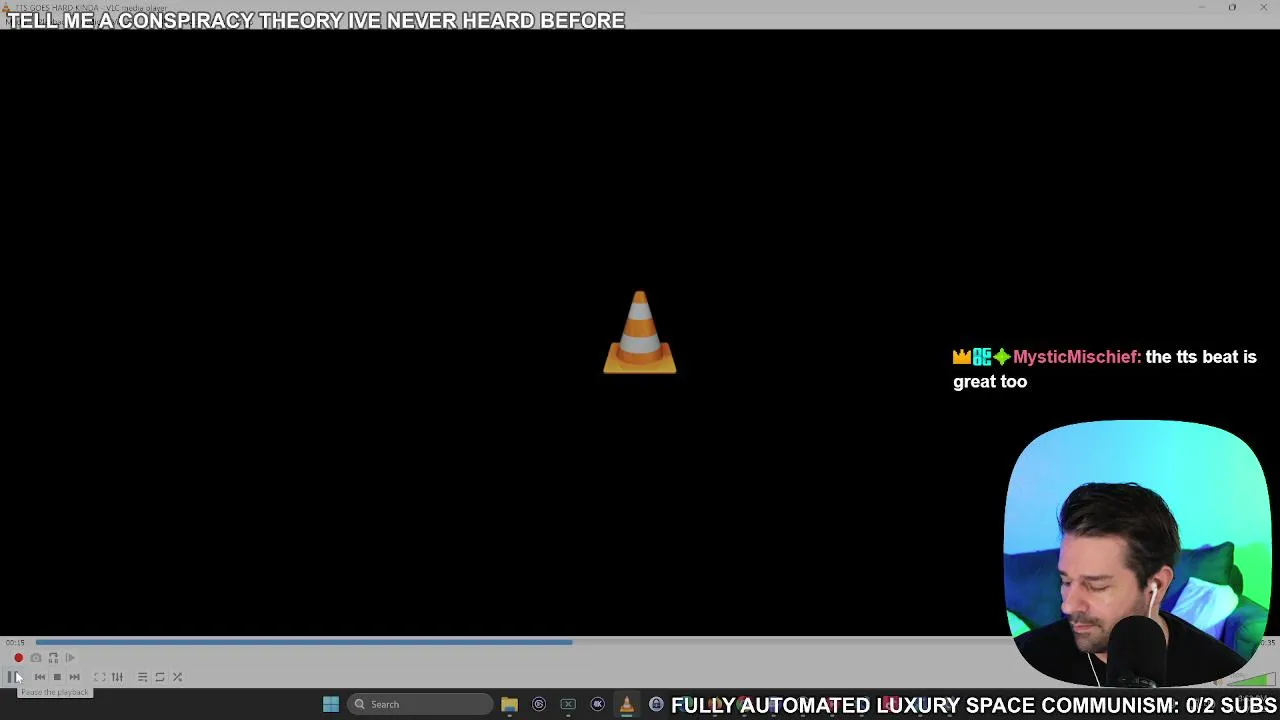The image size is (1280, 720).
Task: Toggle A-to-B loop points
Action: (x=53, y=658)
